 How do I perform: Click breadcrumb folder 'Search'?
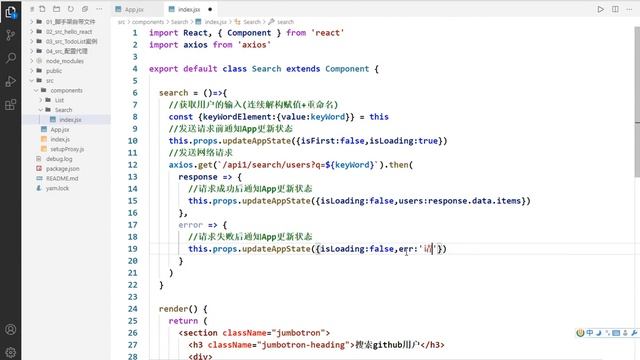[x=179, y=22]
